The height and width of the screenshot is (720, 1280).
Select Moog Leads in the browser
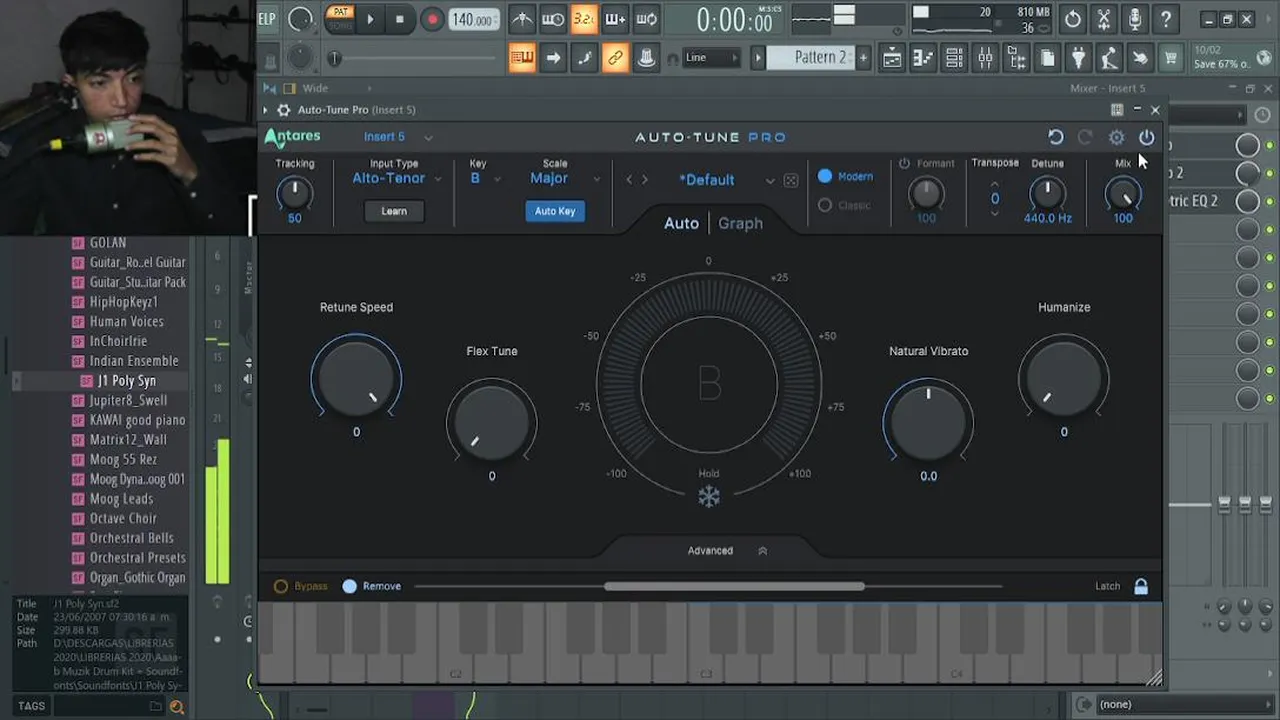pyautogui.click(x=121, y=499)
